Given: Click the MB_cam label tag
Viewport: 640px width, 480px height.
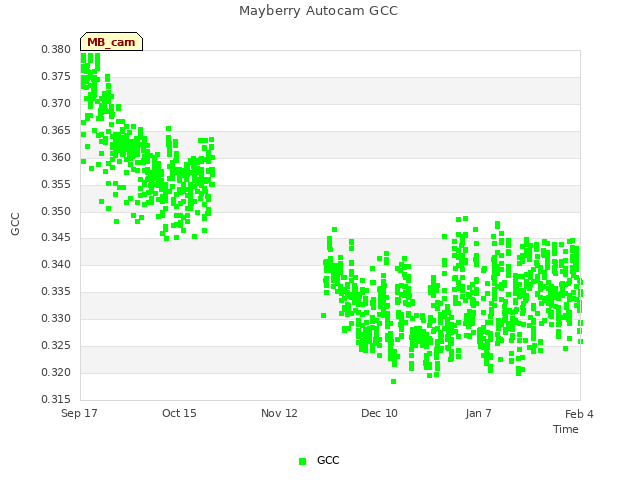Looking at the screenshot, I should [x=111, y=42].
